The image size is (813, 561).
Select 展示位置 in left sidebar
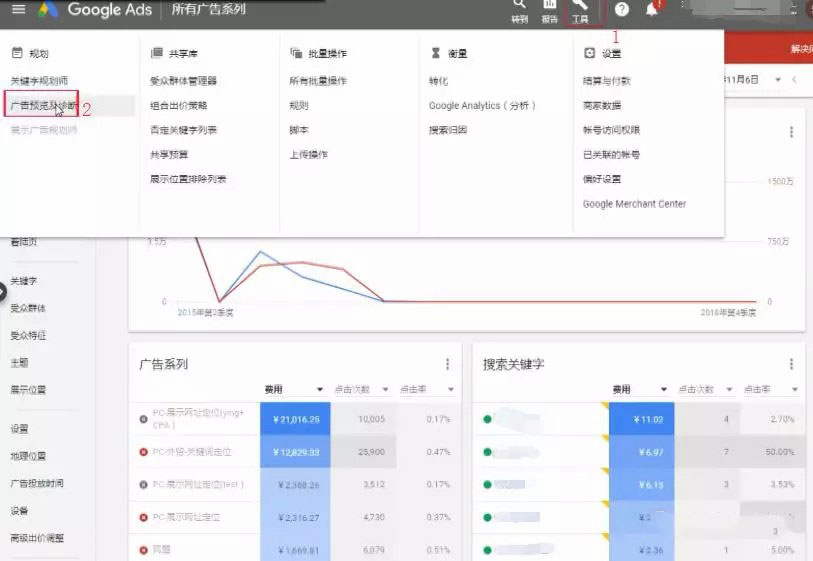click(x=28, y=389)
